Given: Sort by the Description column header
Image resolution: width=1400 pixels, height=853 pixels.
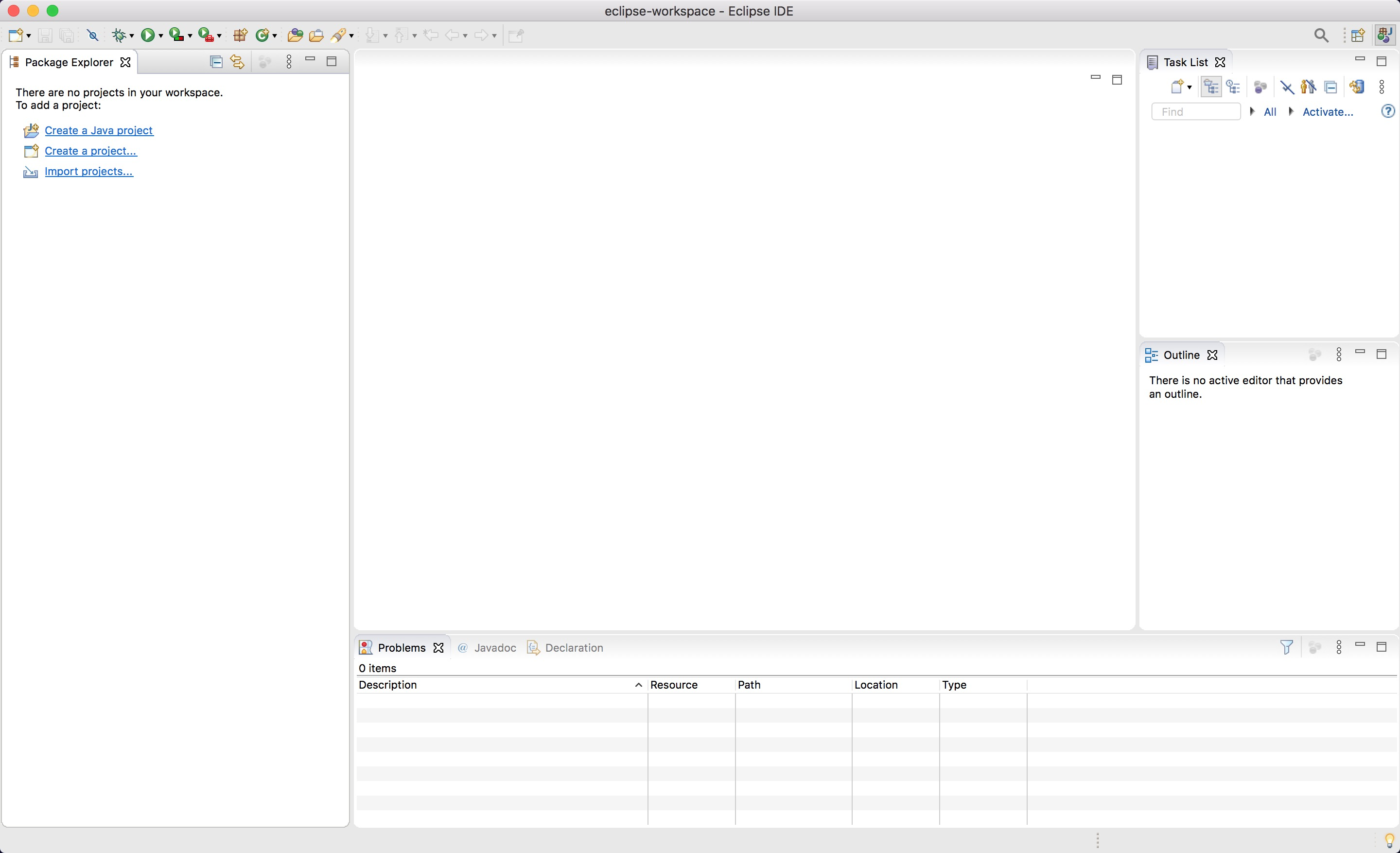Looking at the screenshot, I should (x=502, y=685).
